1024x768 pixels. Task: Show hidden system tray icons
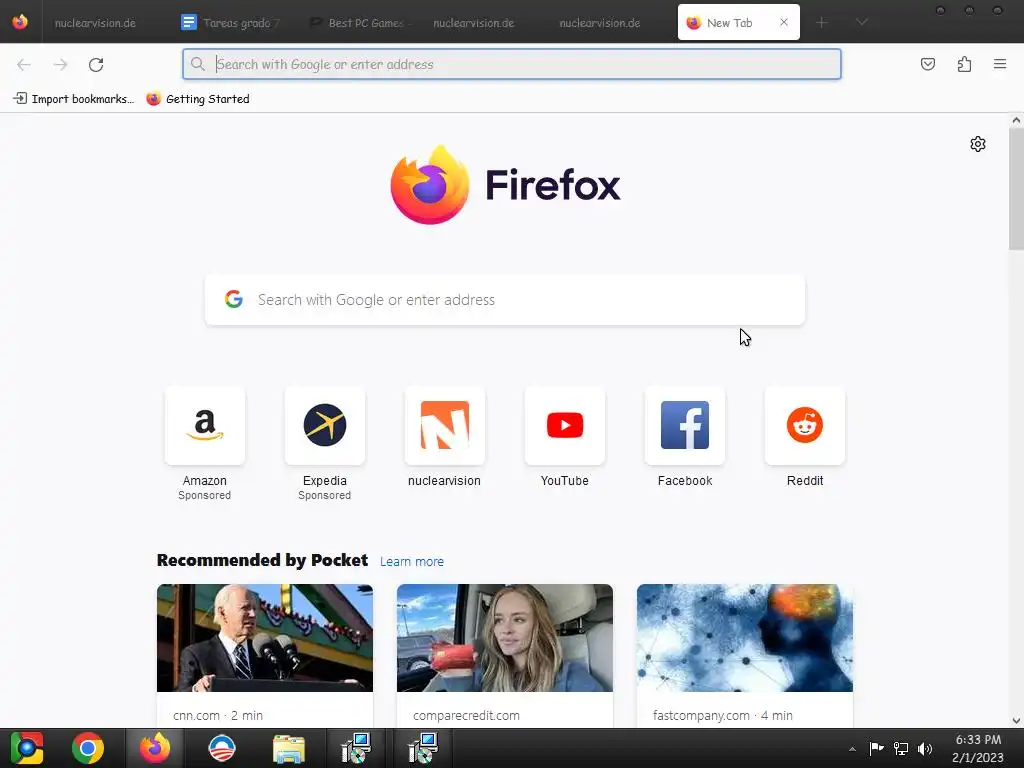coord(852,749)
